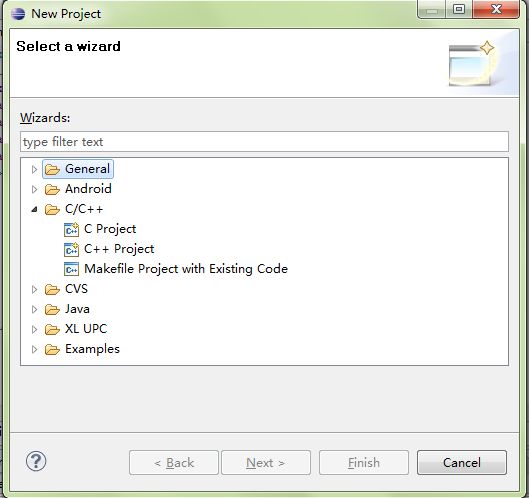The height and width of the screenshot is (498, 529).
Task: Select the C Project wizard icon
Action: click(72, 229)
